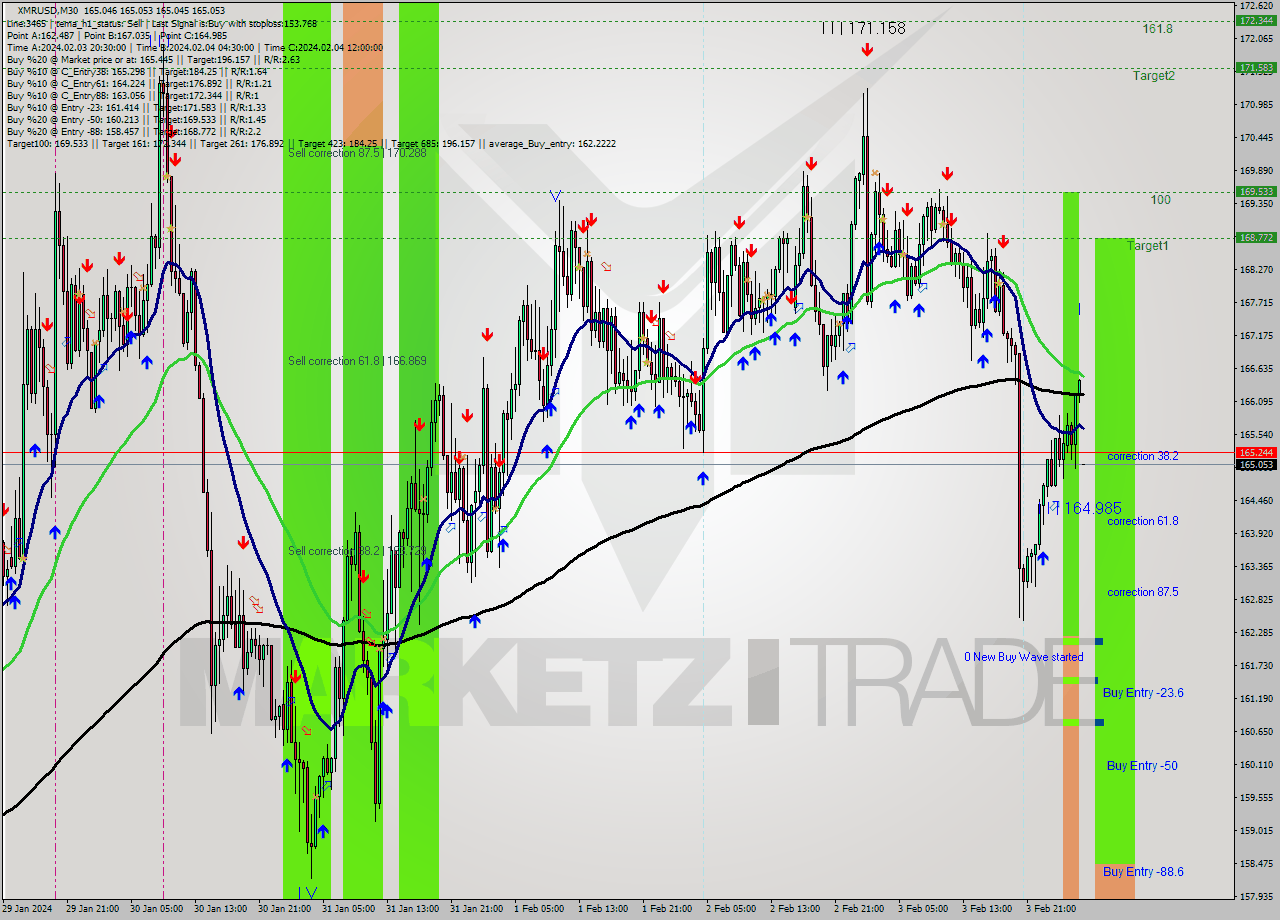Select the 171.158 peak price label
Image resolution: width=1280 pixels, height=920 pixels.
click(x=864, y=28)
